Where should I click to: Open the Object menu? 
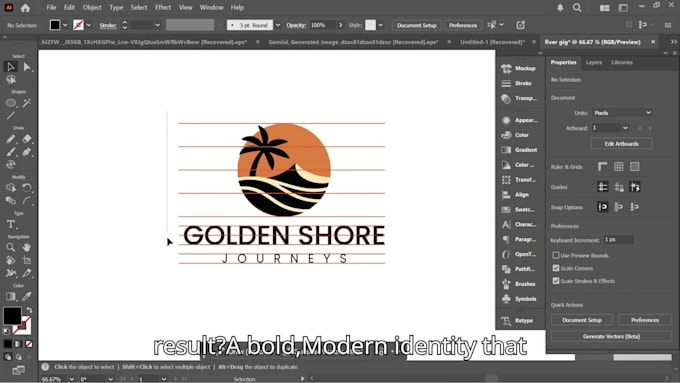(x=92, y=8)
